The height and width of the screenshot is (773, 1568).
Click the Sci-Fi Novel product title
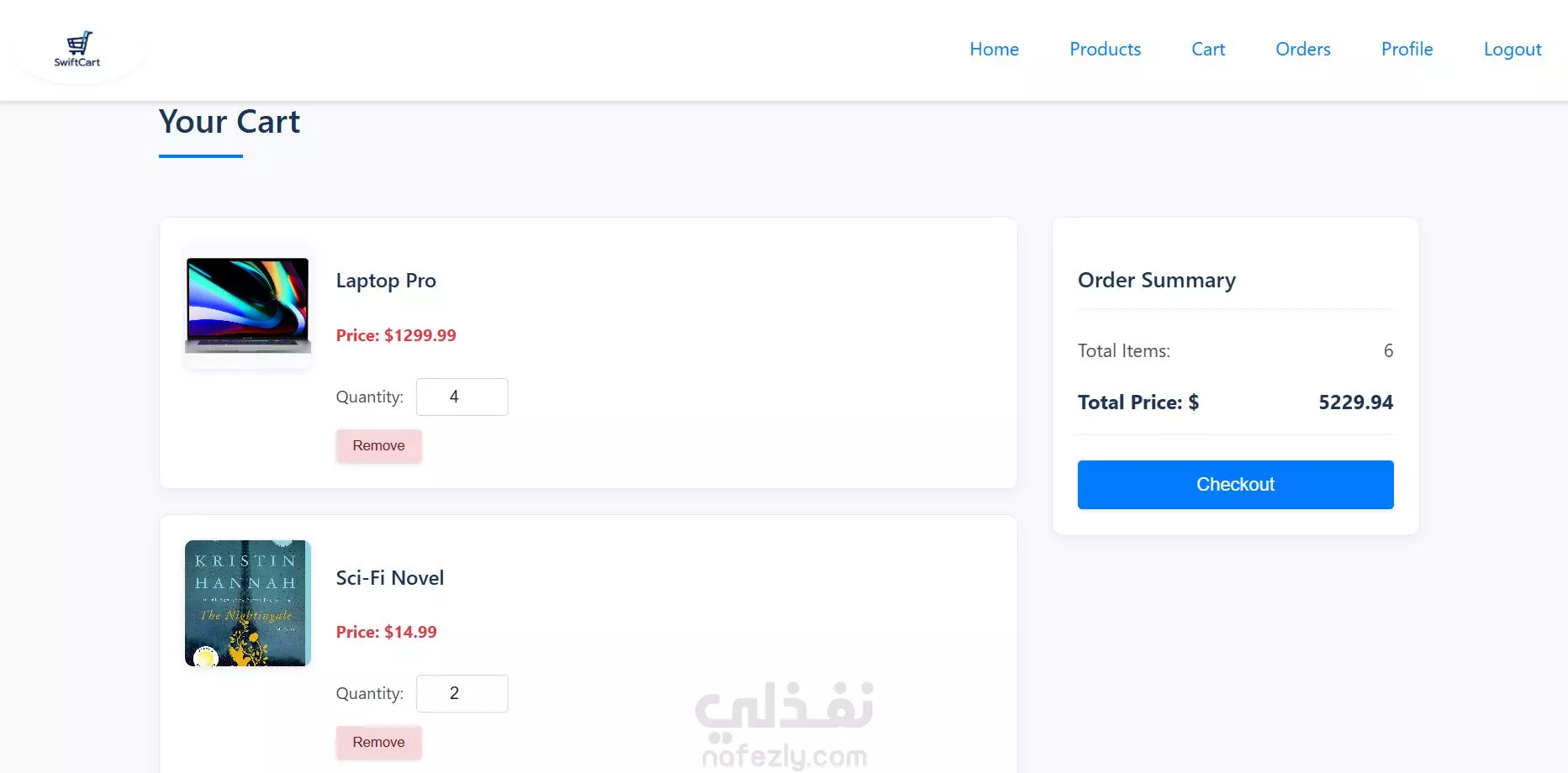point(390,578)
